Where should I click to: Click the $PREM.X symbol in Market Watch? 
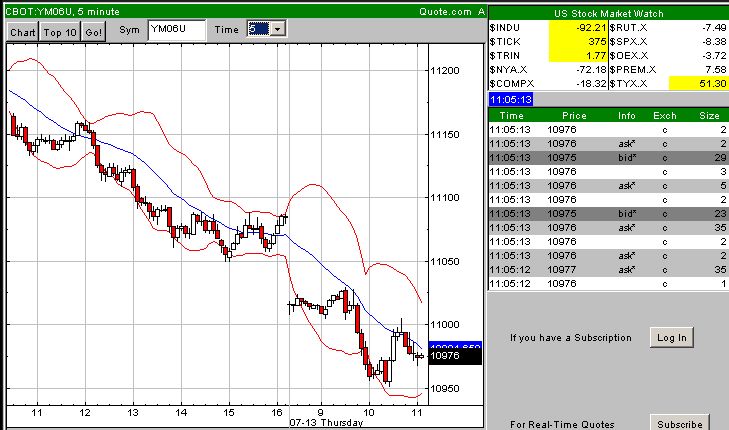(633, 70)
